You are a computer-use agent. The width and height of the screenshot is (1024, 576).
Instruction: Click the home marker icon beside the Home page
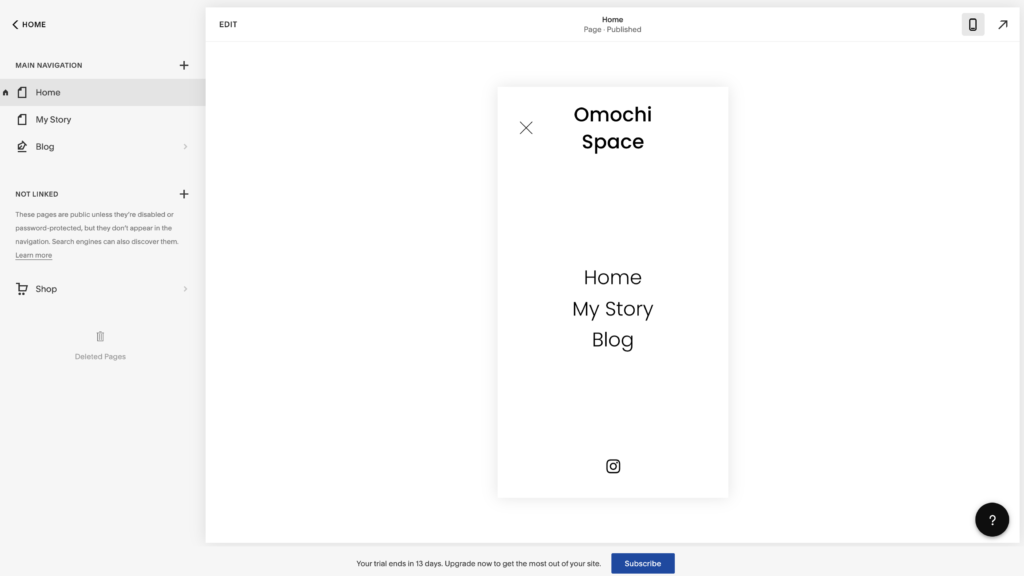pos(5,92)
